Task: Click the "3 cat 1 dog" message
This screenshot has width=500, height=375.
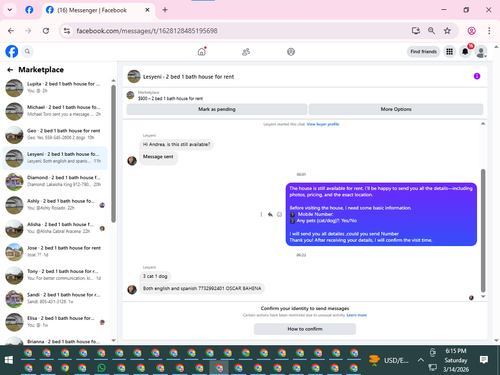Action: point(155,276)
